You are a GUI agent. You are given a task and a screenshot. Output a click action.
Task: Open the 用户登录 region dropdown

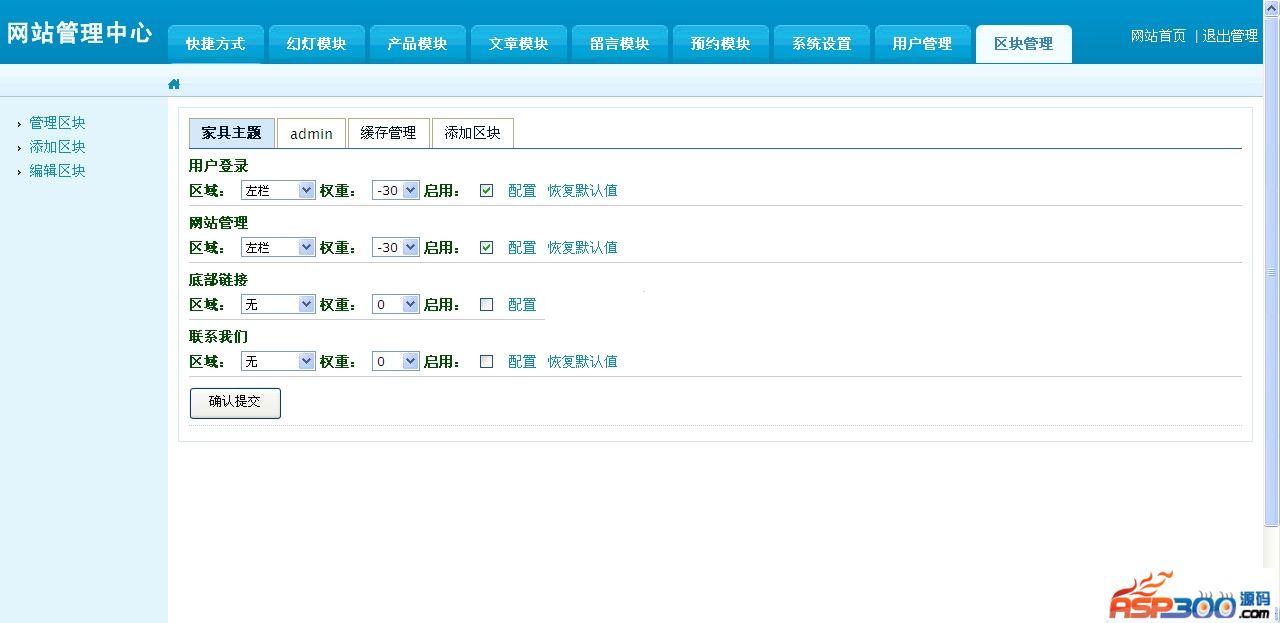tap(278, 190)
